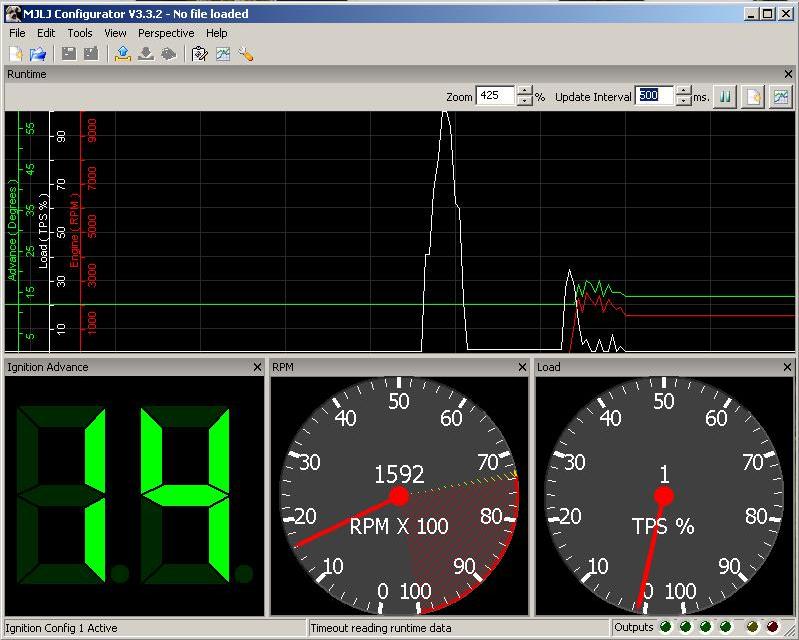Click the first green output LED indicator
Screen dimensions: 799x640
[x=665, y=626]
